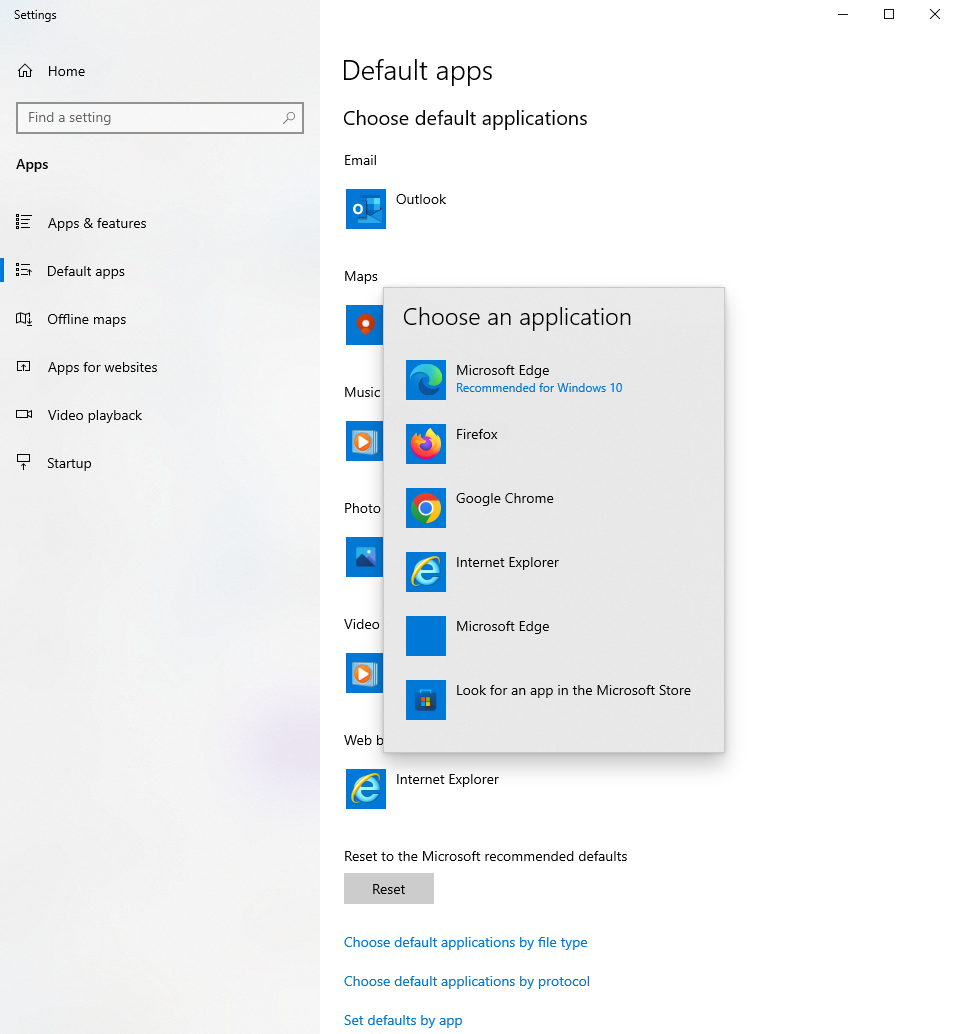Image resolution: width=953 pixels, height=1034 pixels.
Task: Close the Settings window
Action: click(x=935, y=14)
